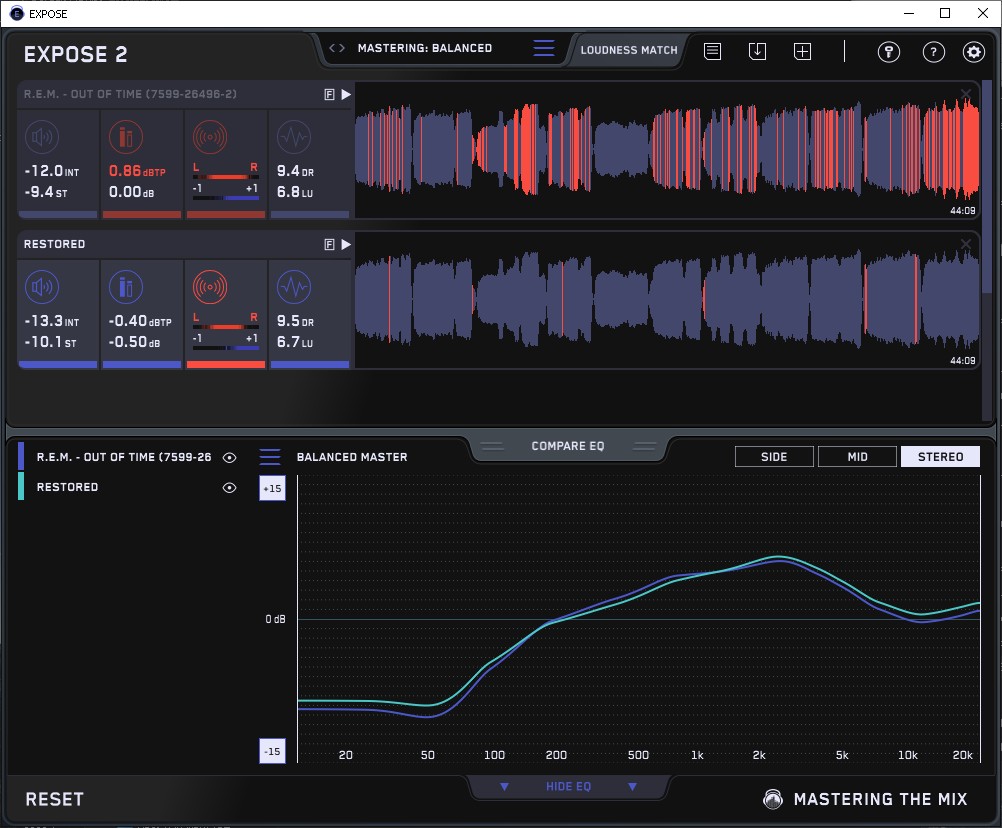Click the add track plus icon

pyautogui.click(x=802, y=51)
